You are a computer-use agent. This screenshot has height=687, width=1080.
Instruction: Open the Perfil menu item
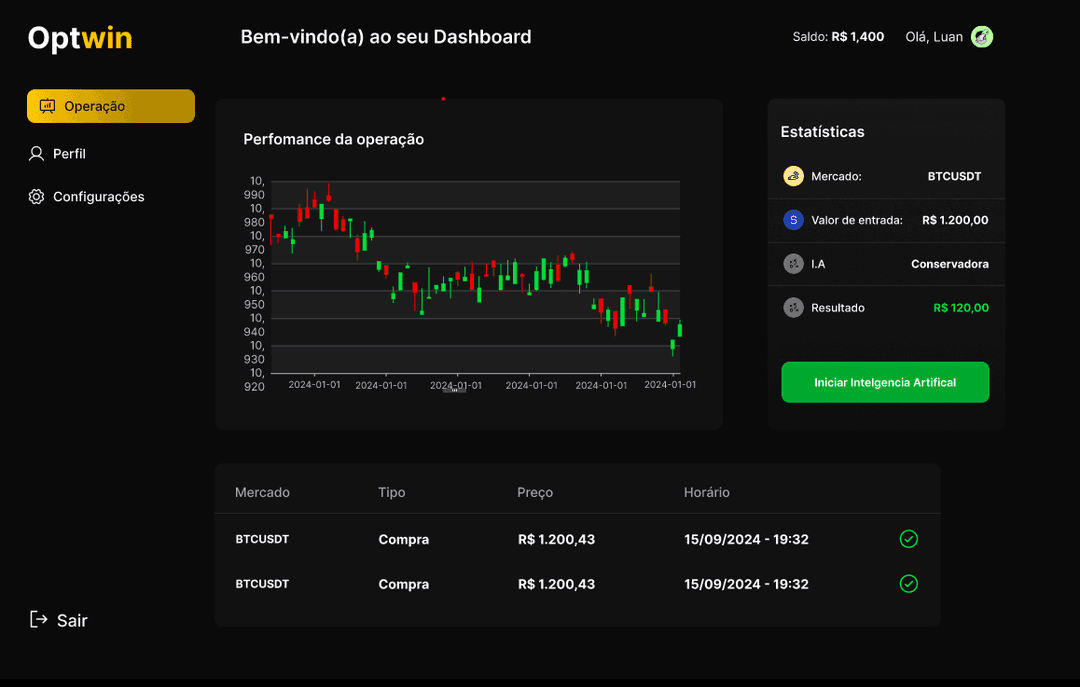click(x=69, y=154)
